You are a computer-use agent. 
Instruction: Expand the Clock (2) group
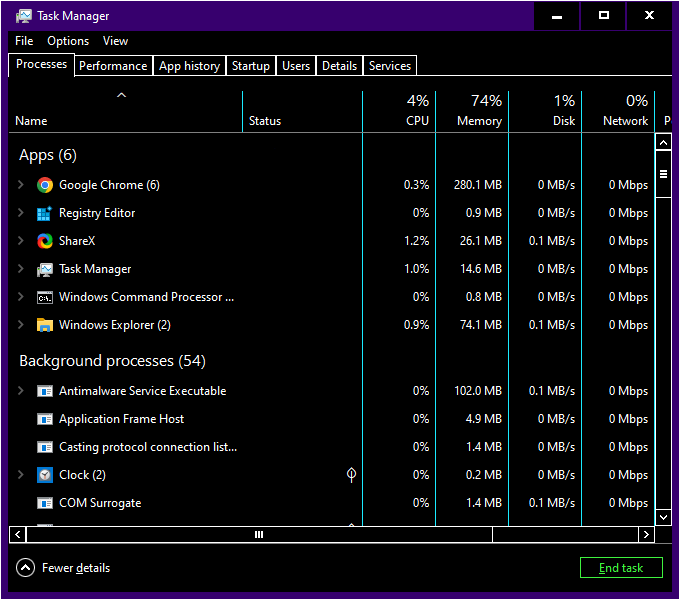click(x=20, y=475)
